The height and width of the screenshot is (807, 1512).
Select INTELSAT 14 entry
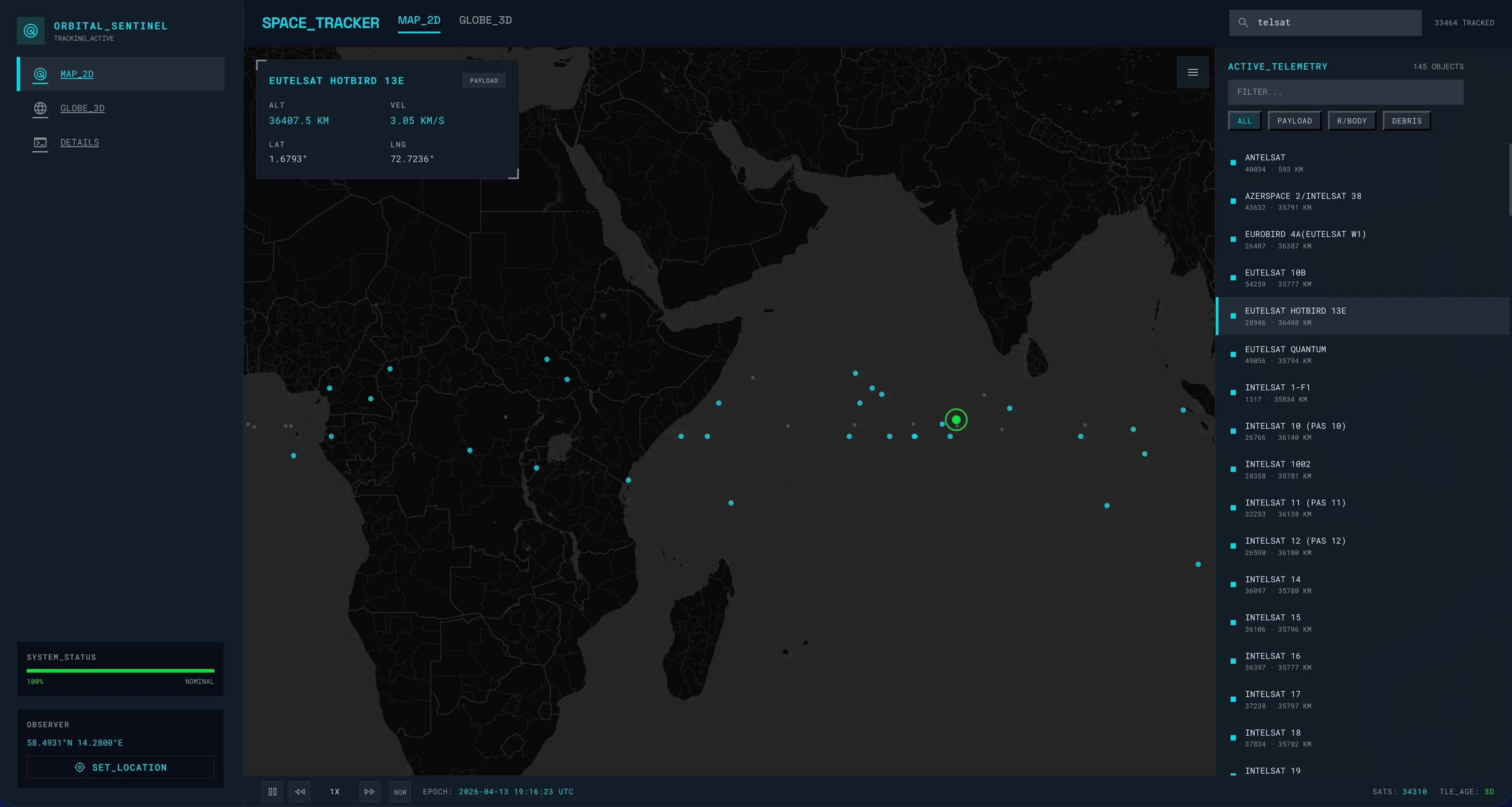tap(1362, 584)
